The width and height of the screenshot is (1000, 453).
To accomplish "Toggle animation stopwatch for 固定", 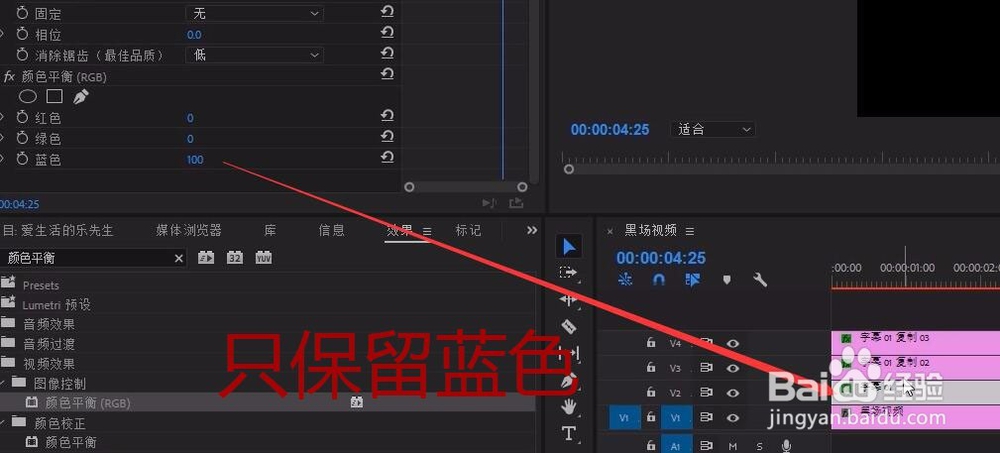I will coord(23,13).
